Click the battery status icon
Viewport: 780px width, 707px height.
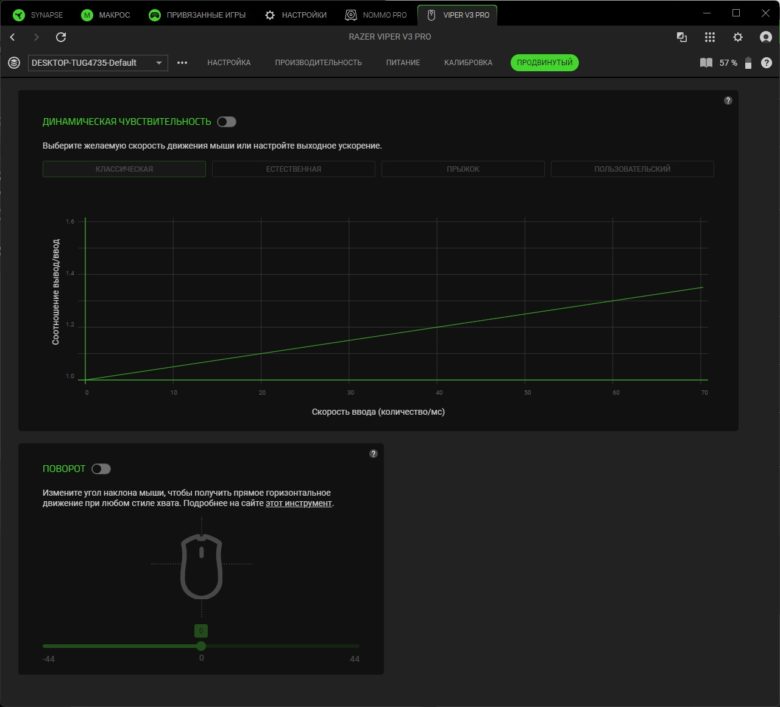[748, 63]
